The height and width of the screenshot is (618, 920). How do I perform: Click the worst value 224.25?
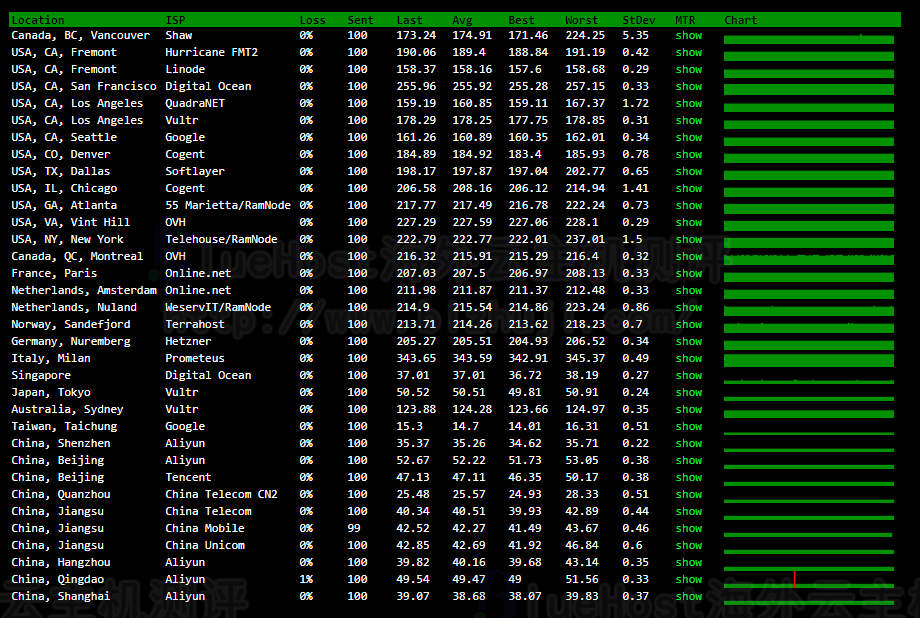click(585, 35)
